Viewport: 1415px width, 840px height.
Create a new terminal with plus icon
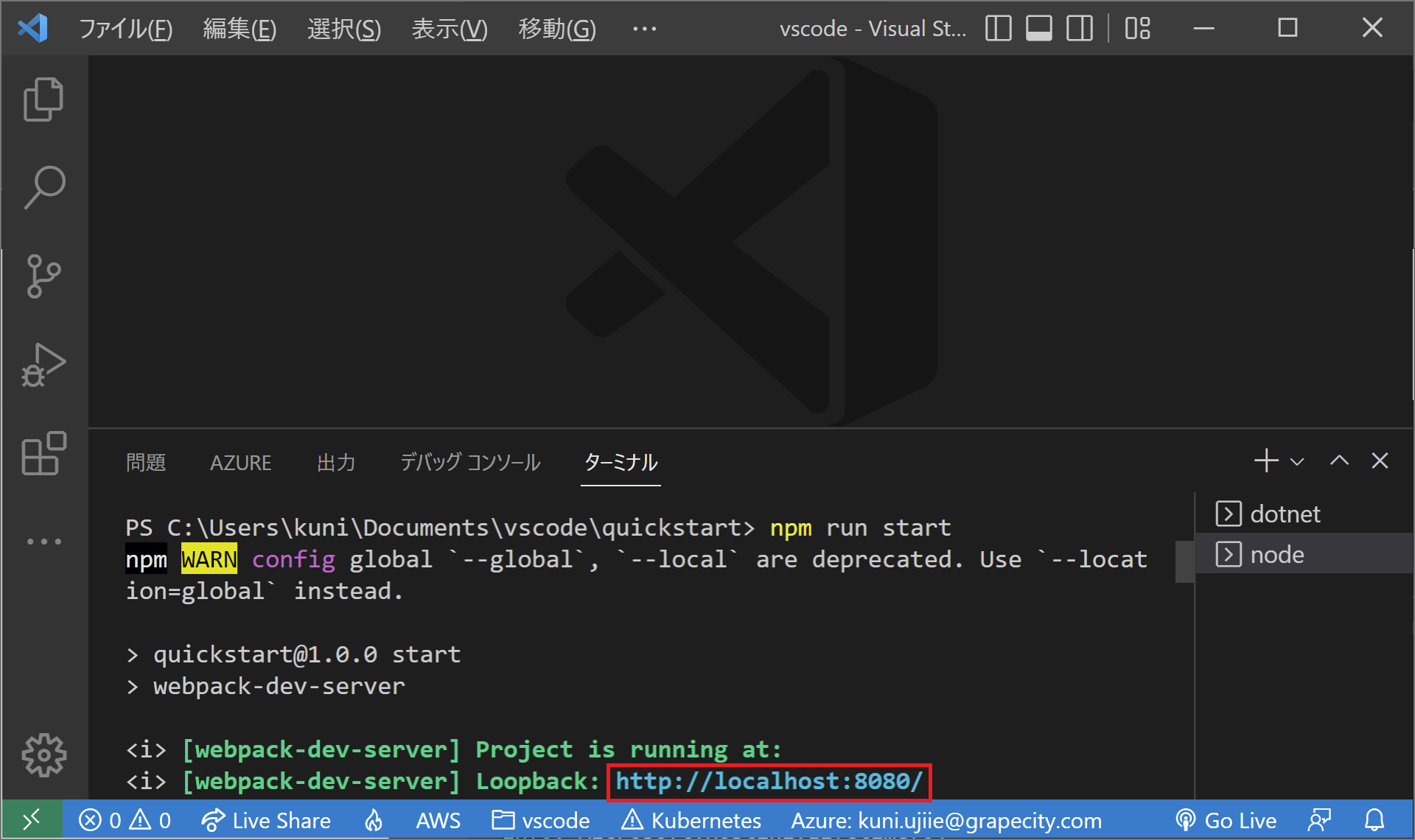pyautogui.click(x=1266, y=461)
